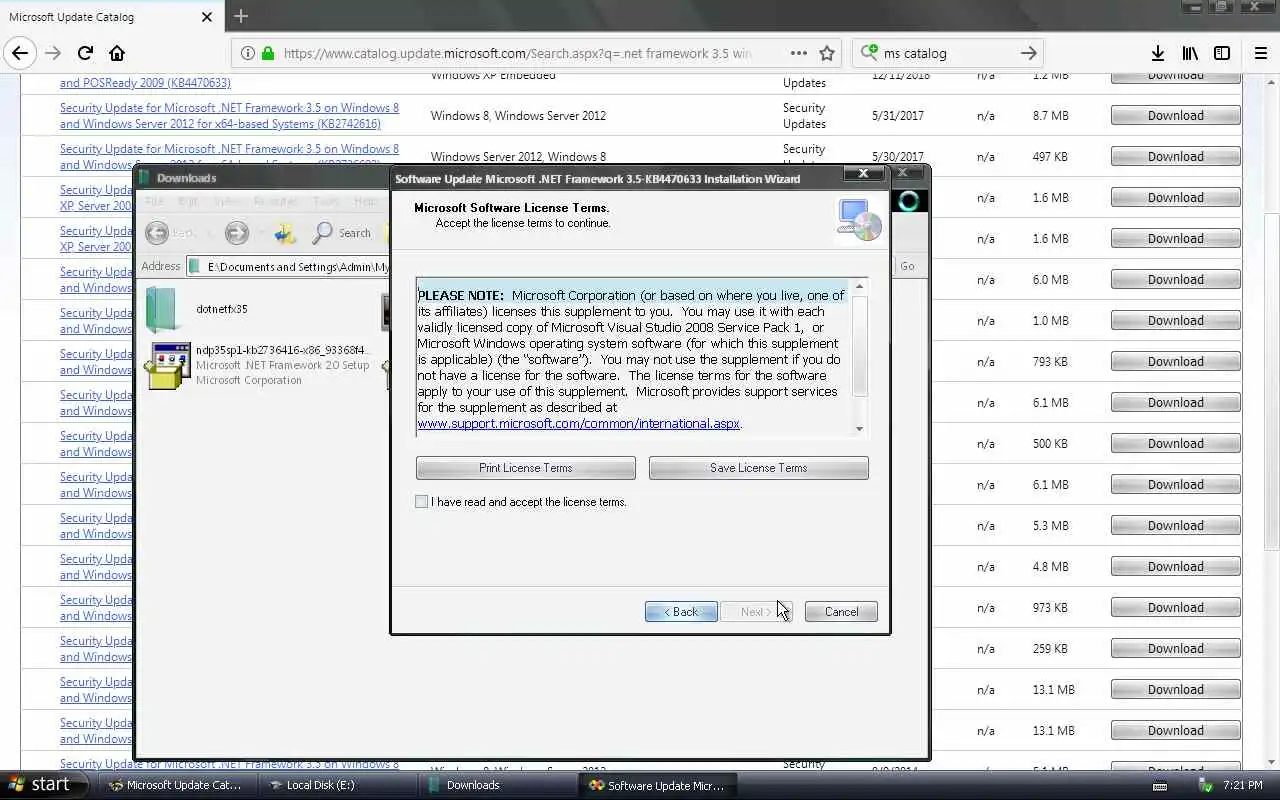1280x800 pixels.
Task: Click the security shield tray icon
Action: (1205, 785)
